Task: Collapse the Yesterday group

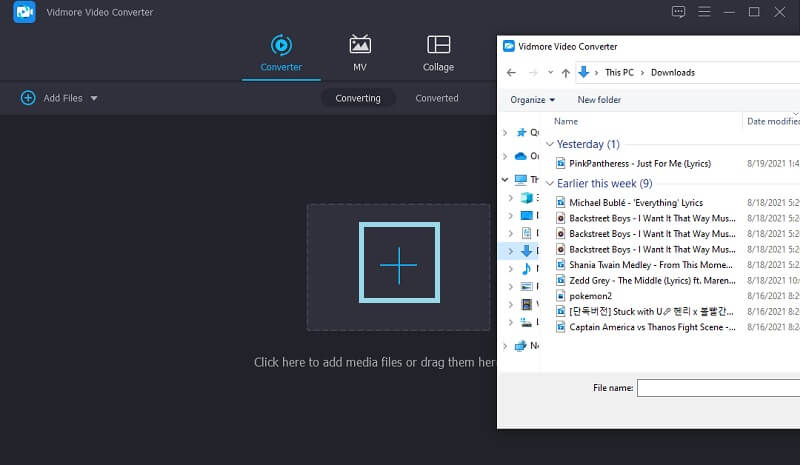Action: click(x=549, y=145)
